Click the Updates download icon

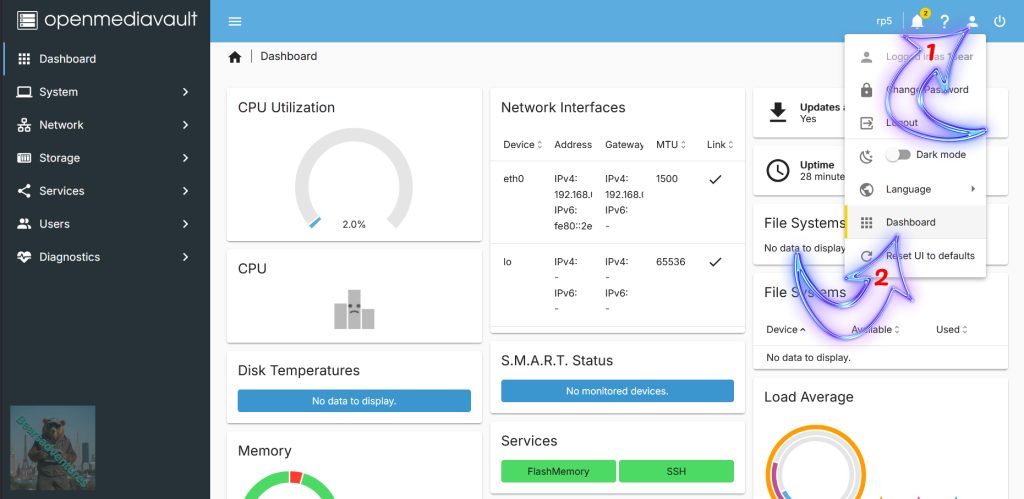pos(777,112)
